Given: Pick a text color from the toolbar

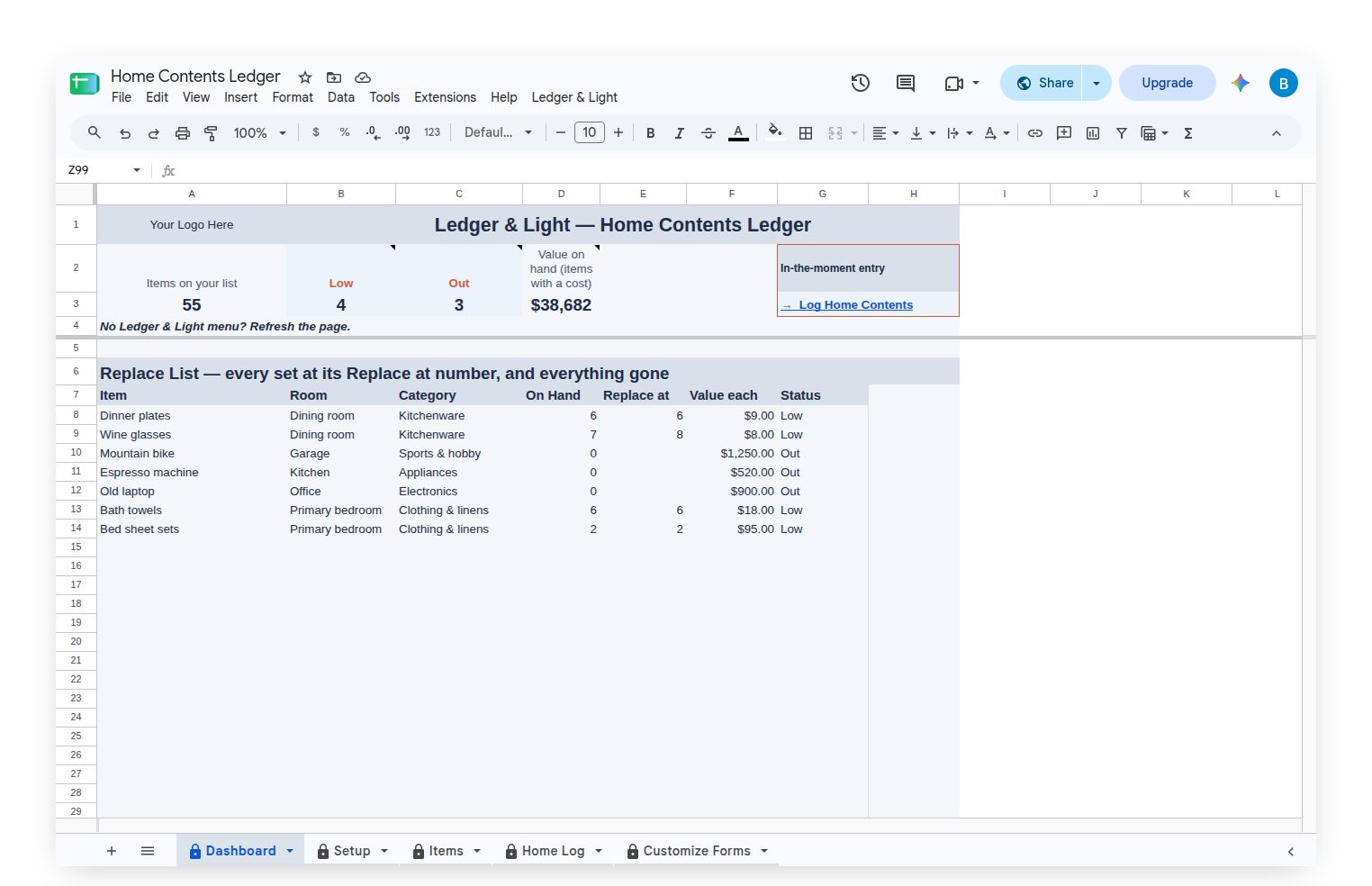Looking at the screenshot, I should (x=738, y=133).
